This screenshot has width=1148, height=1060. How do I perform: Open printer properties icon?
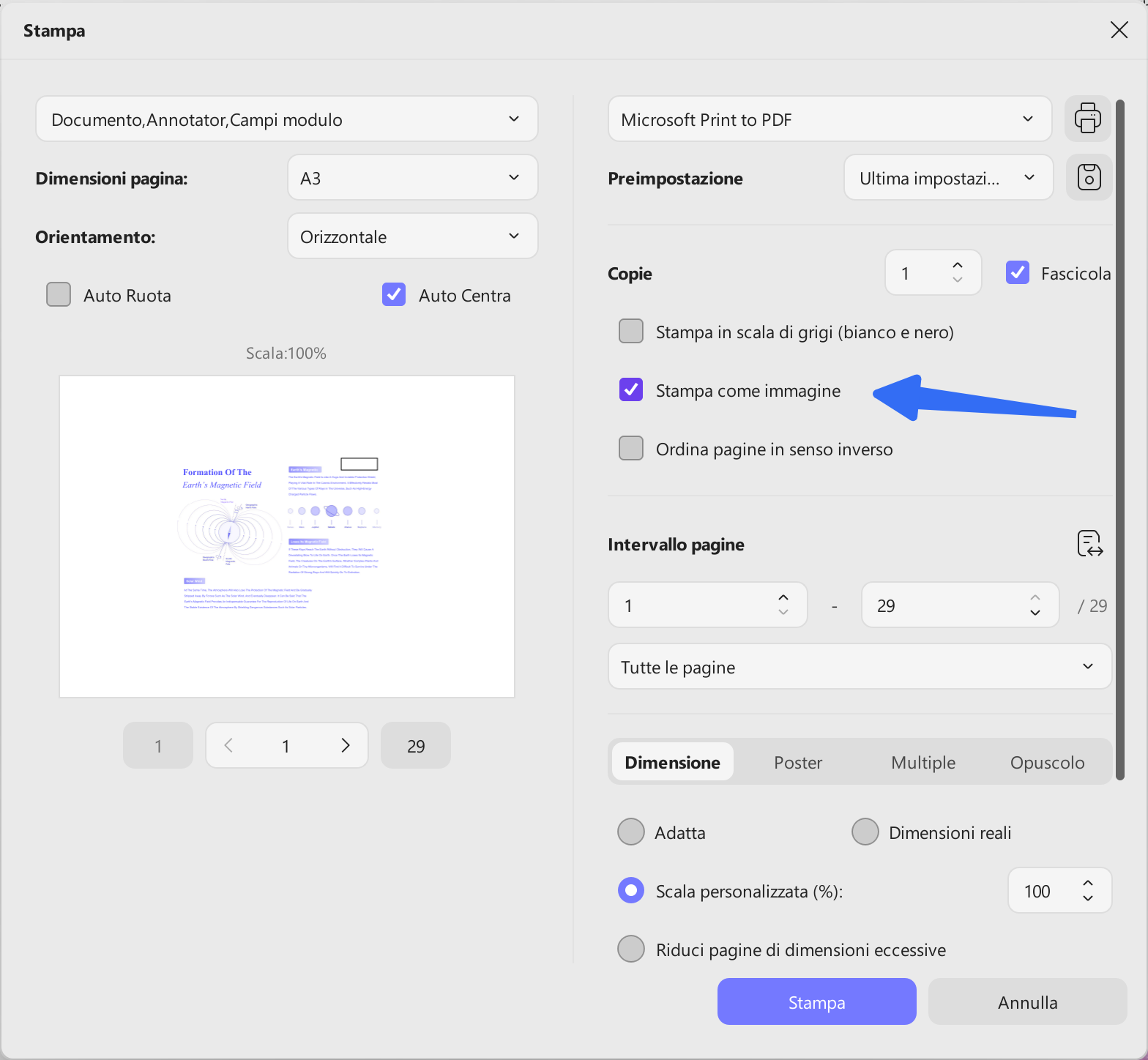1087,119
